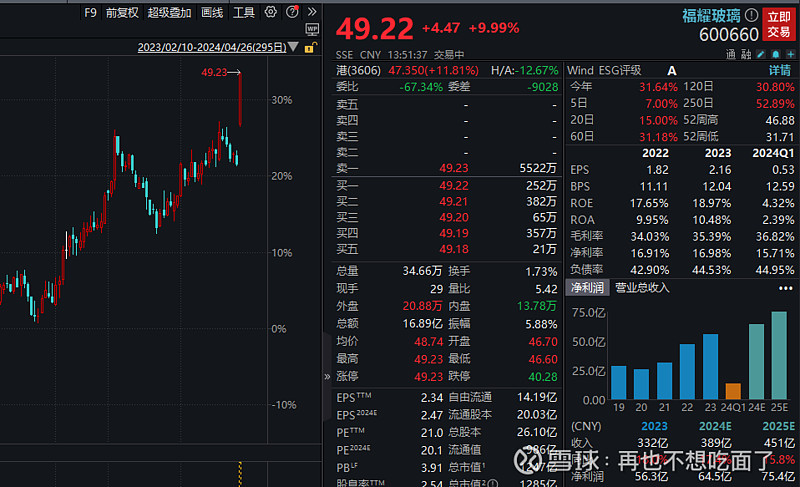Click the PE TTM value 21.0
The image size is (800, 487).
coord(432,432)
